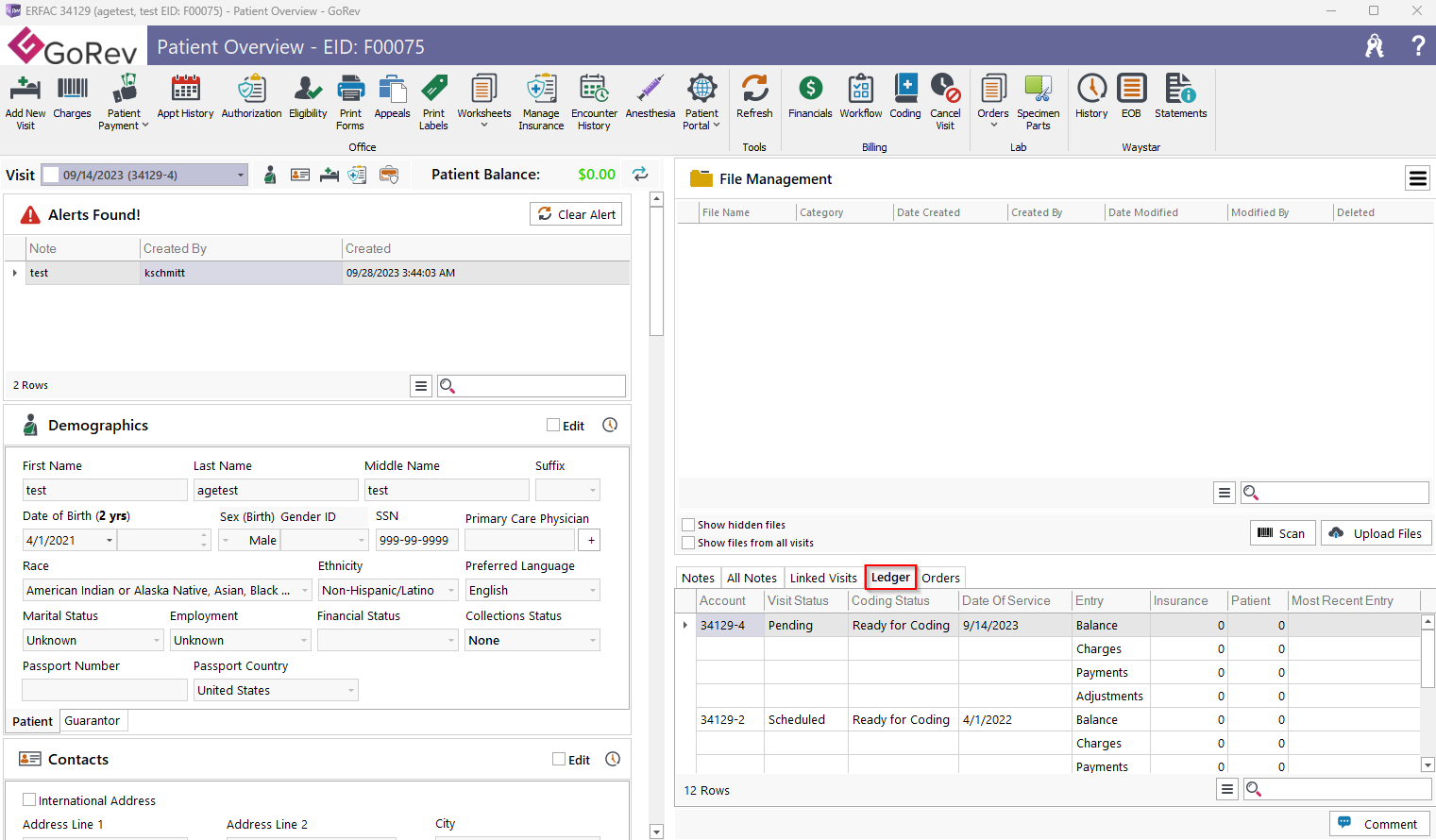1436x840 pixels.
Task: Open Specimen Parts
Action: pos(1039,102)
